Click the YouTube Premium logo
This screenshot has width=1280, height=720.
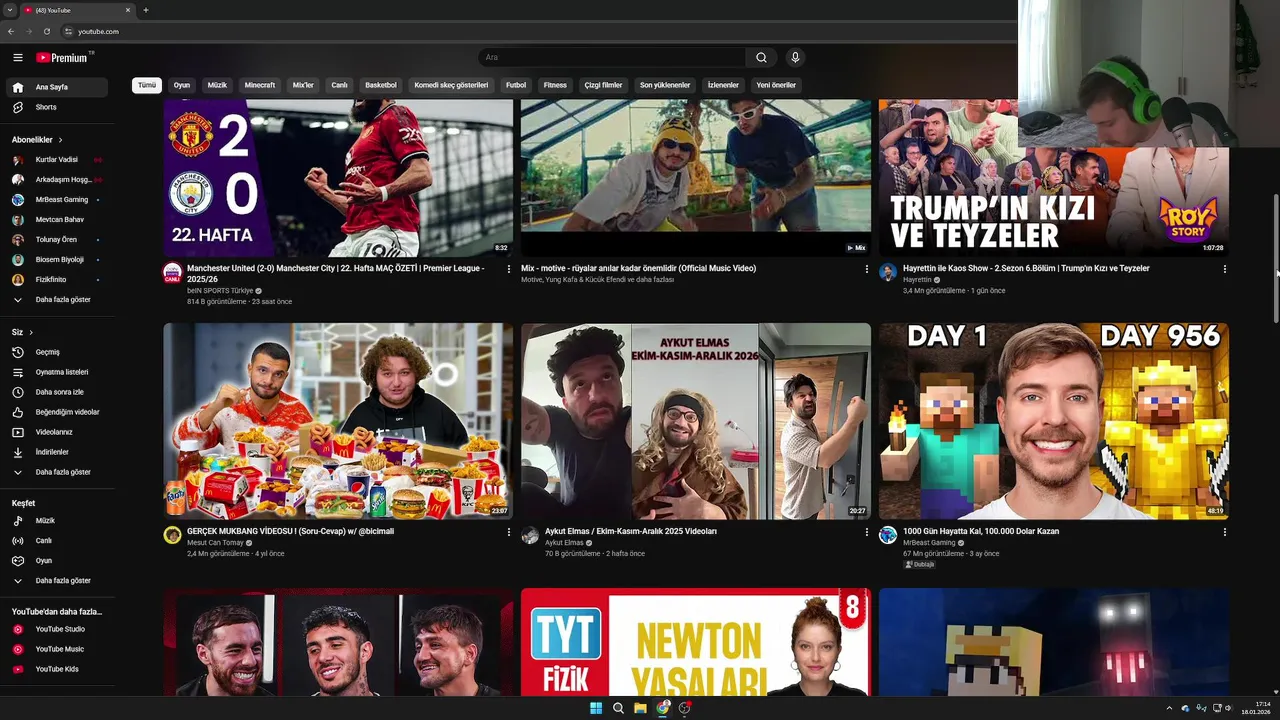tap(64, 58)
